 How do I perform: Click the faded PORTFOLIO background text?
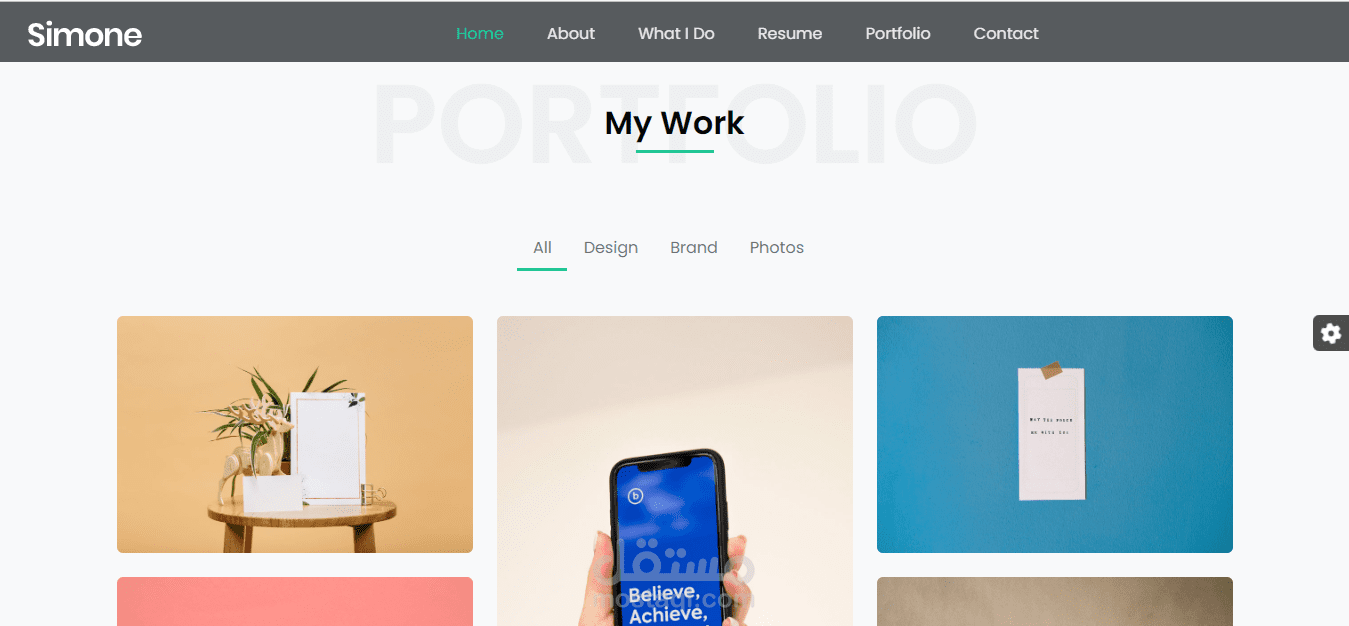pyautogui.click(x=675, y=124)
